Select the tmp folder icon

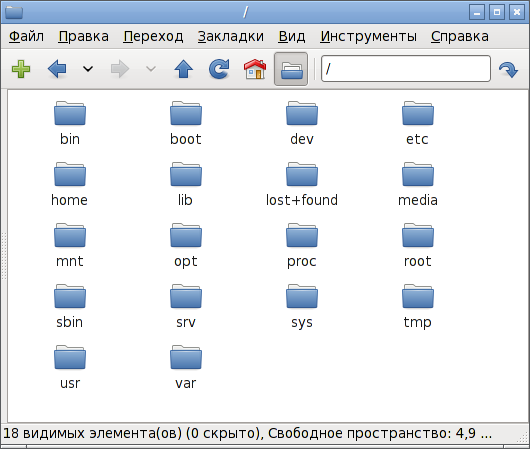pyautogui.click(x=418, y=297)
